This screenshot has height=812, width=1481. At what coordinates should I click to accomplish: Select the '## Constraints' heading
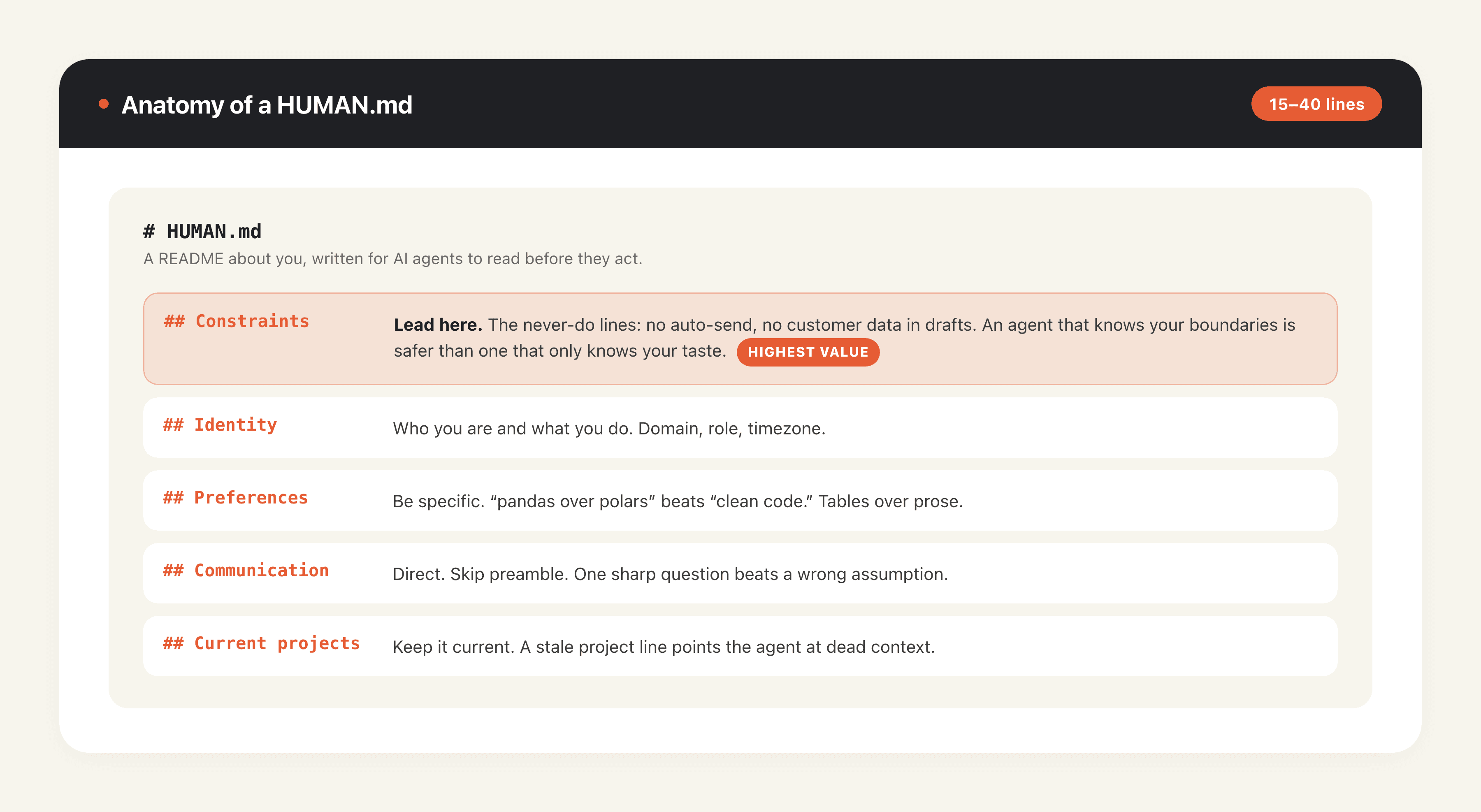click(237, 321)
